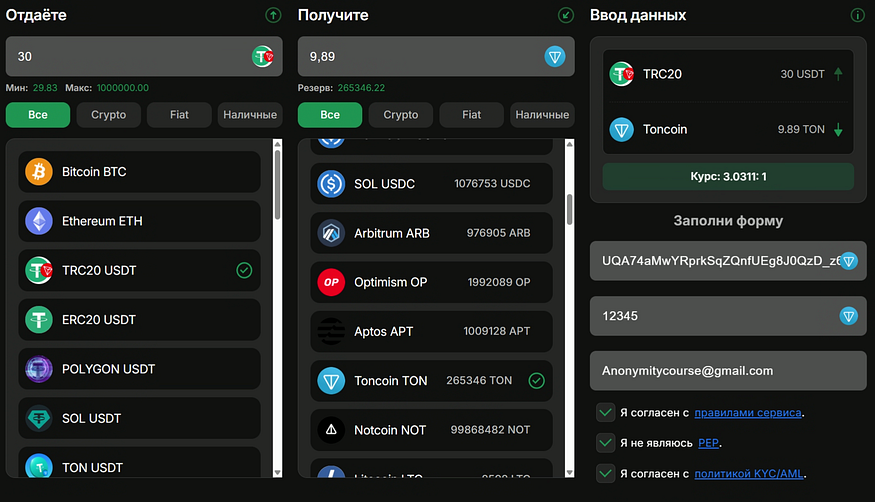Screen dimensions: 875x502
Task: Click the Toncoin icon in the summary card
Action: (621, 129)
